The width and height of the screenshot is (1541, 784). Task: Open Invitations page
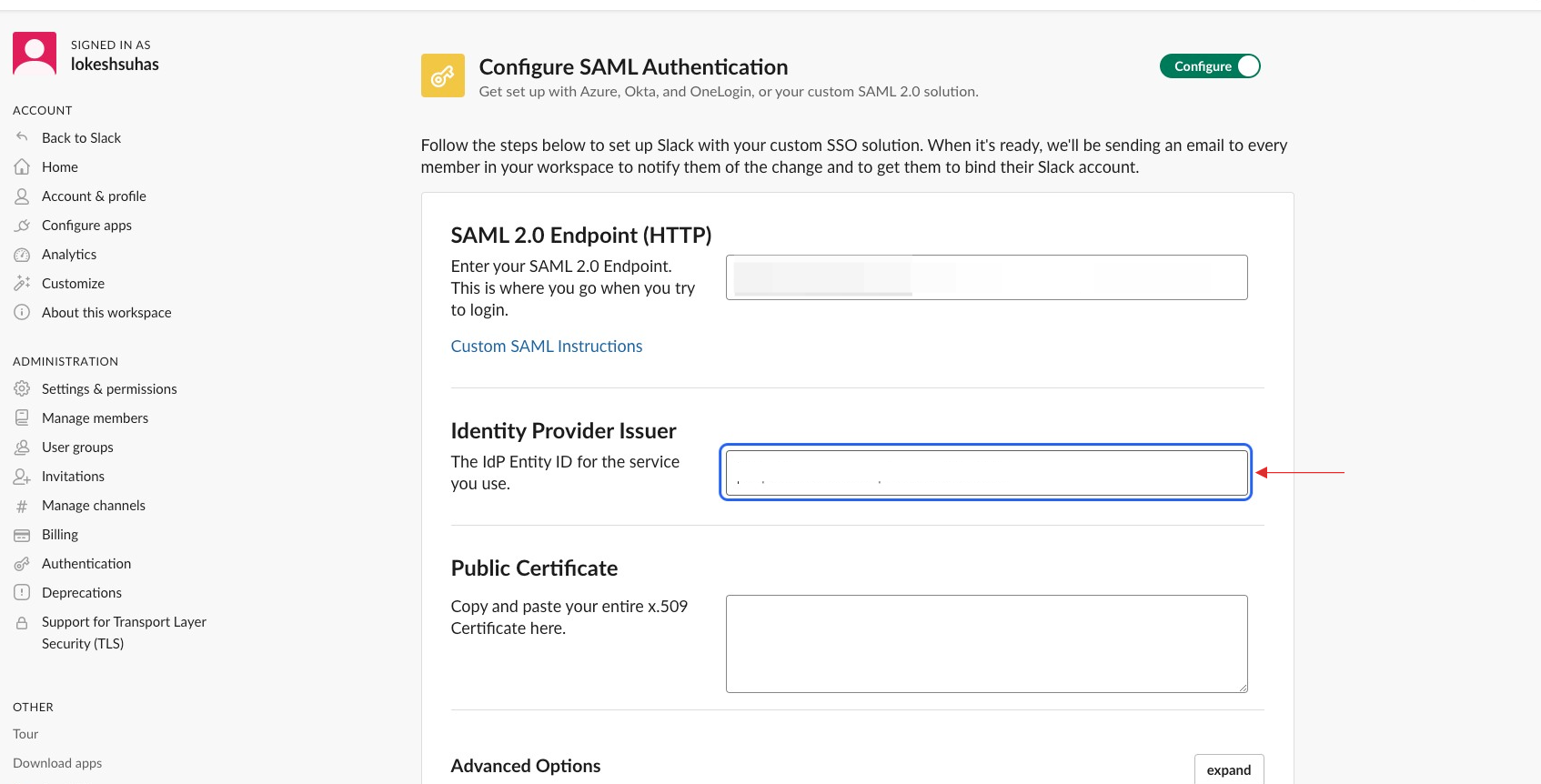click(x=73, y=476)
